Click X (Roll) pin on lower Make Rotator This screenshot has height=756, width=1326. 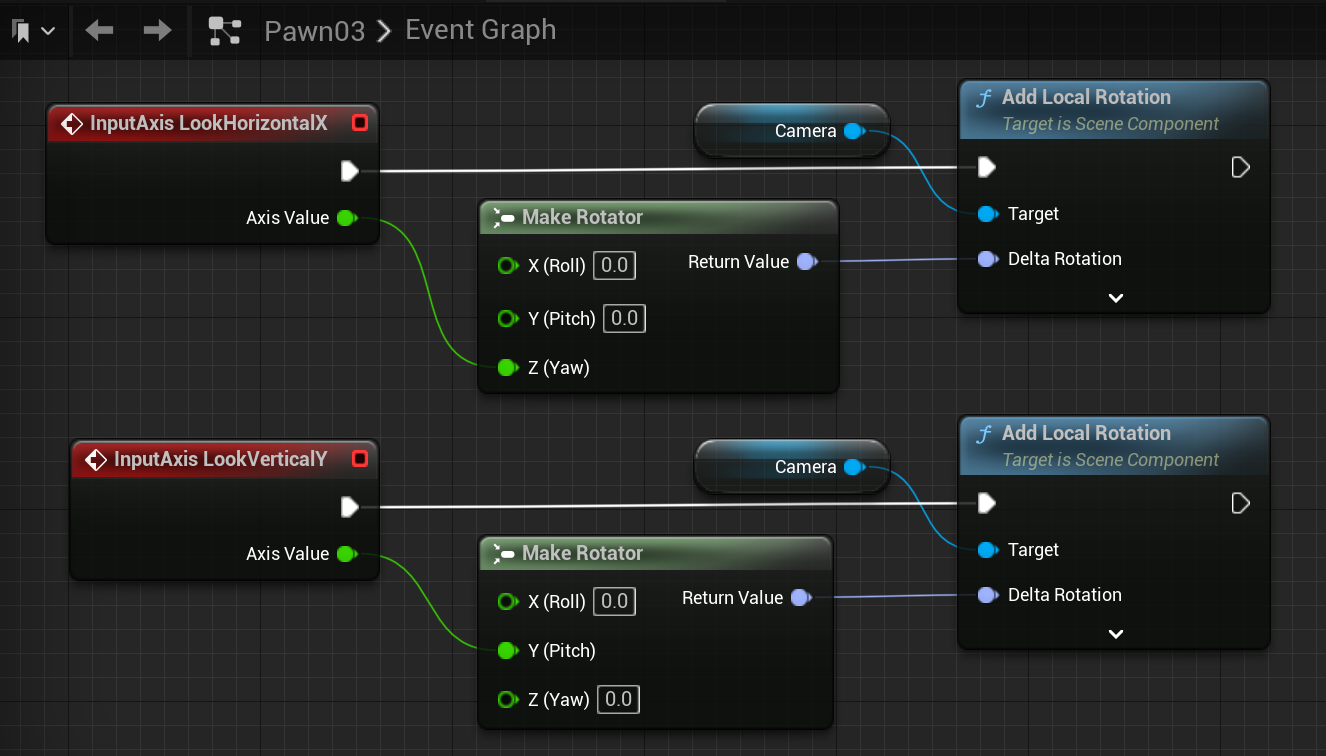coord(507,602)
